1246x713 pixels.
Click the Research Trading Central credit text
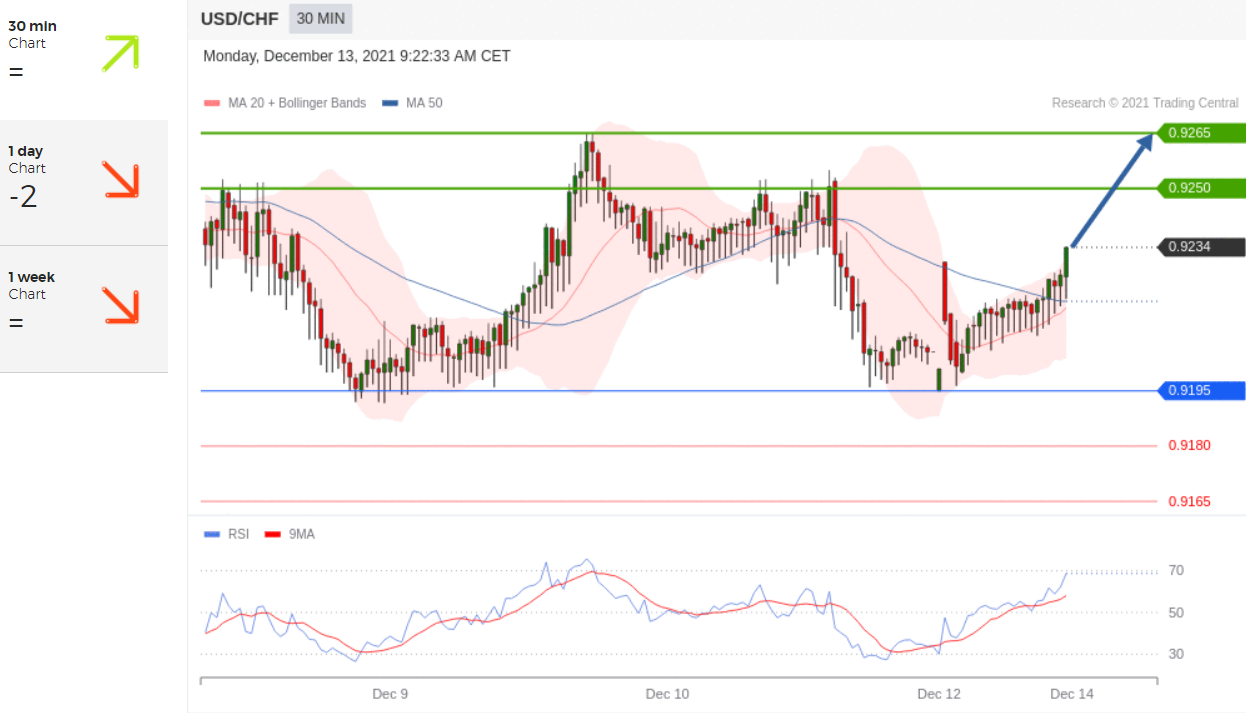tap(1145, 103)
